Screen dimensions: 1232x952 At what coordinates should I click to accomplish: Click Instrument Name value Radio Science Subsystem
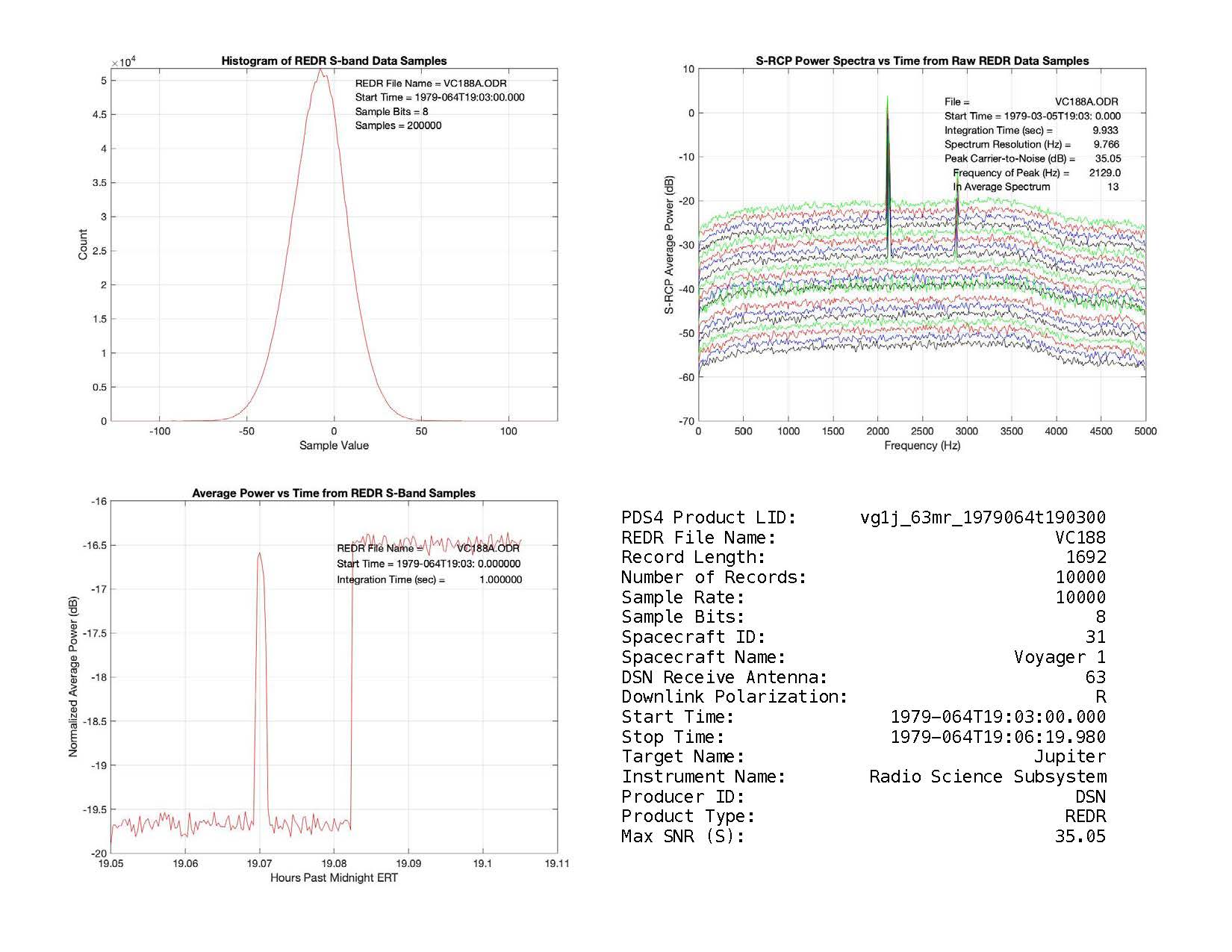pyautogui.click(x=987, y=777)
